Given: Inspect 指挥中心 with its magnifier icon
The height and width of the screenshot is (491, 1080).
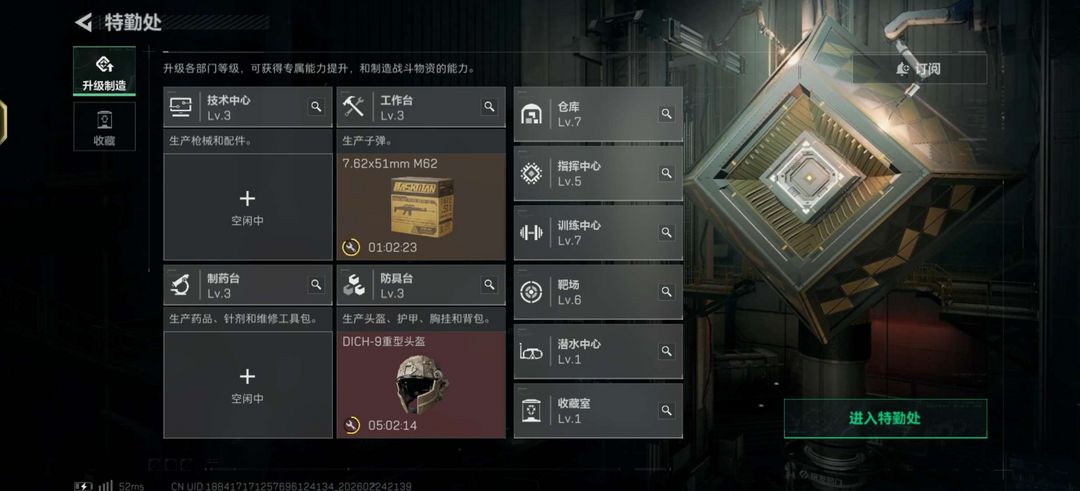Looking at the screenshot, I should tap(666, 174).
